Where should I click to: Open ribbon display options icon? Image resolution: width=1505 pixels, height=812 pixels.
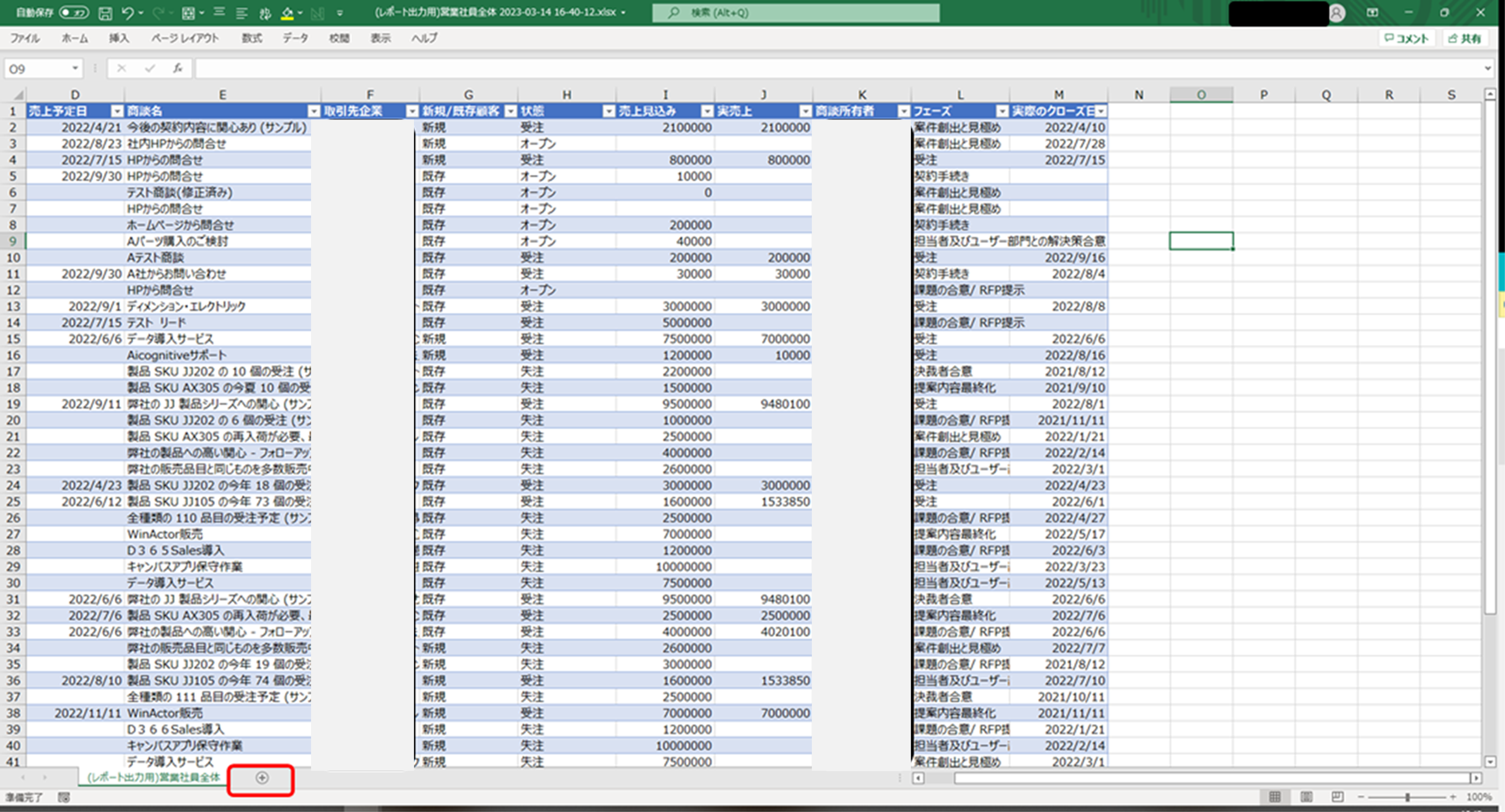(1372, 13)
